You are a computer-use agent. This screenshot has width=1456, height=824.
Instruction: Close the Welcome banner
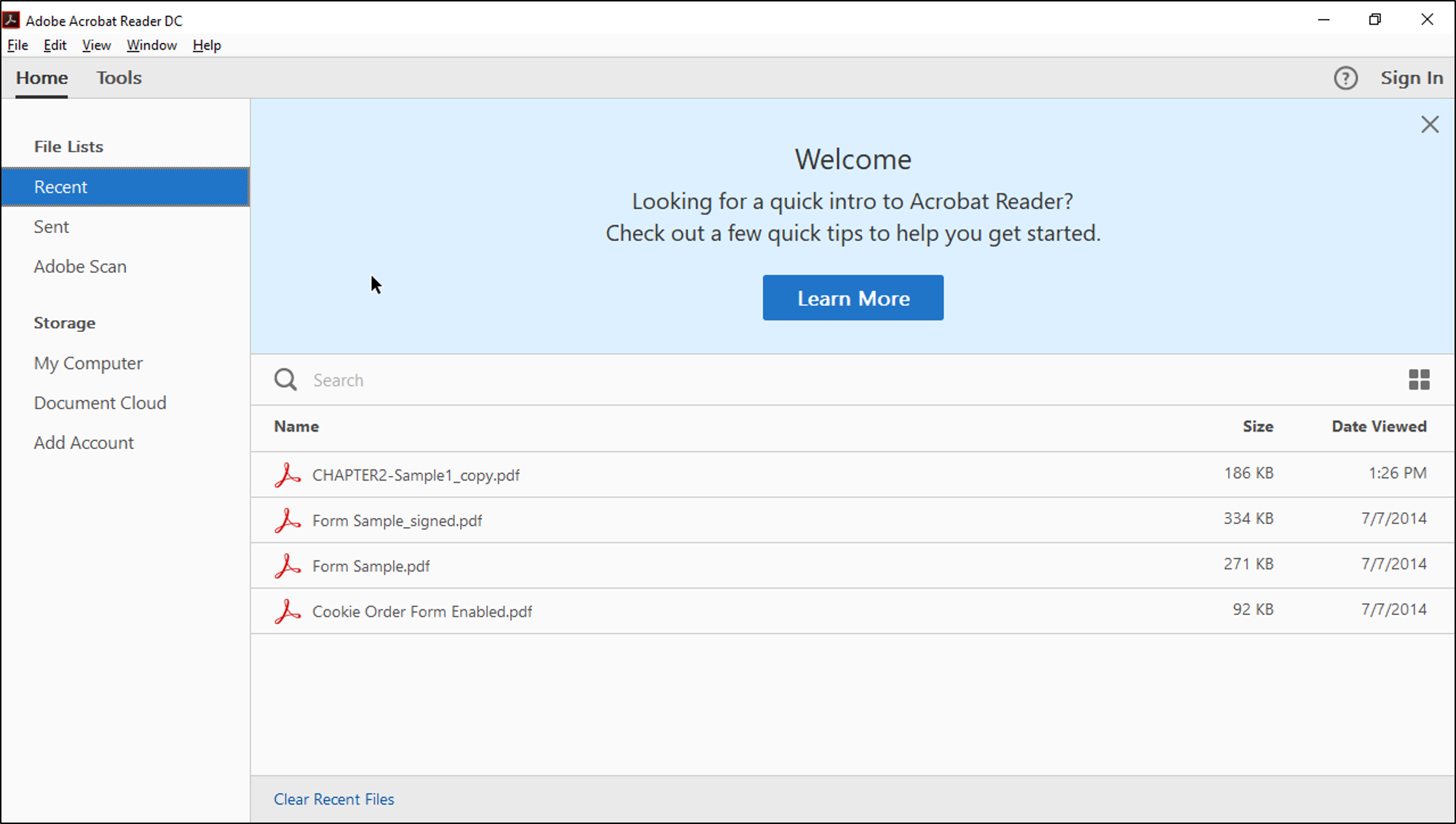pos(1430,124)
